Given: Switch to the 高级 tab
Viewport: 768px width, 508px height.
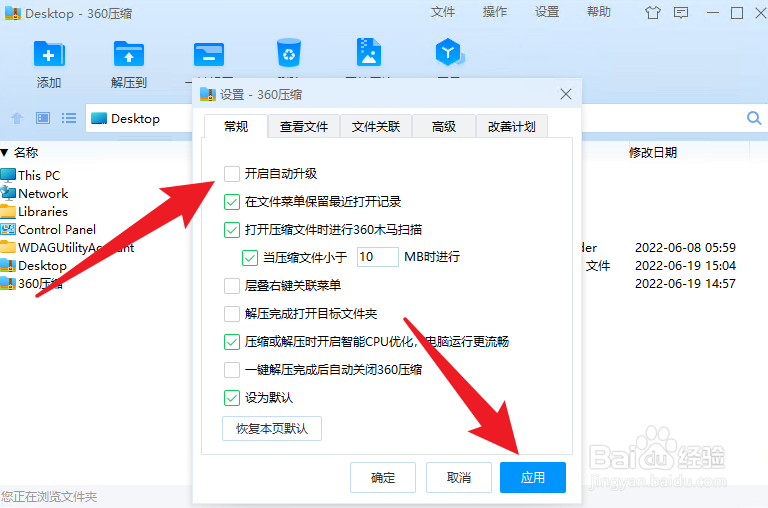Looking at the screenshot, I should [x=444, y=127].
